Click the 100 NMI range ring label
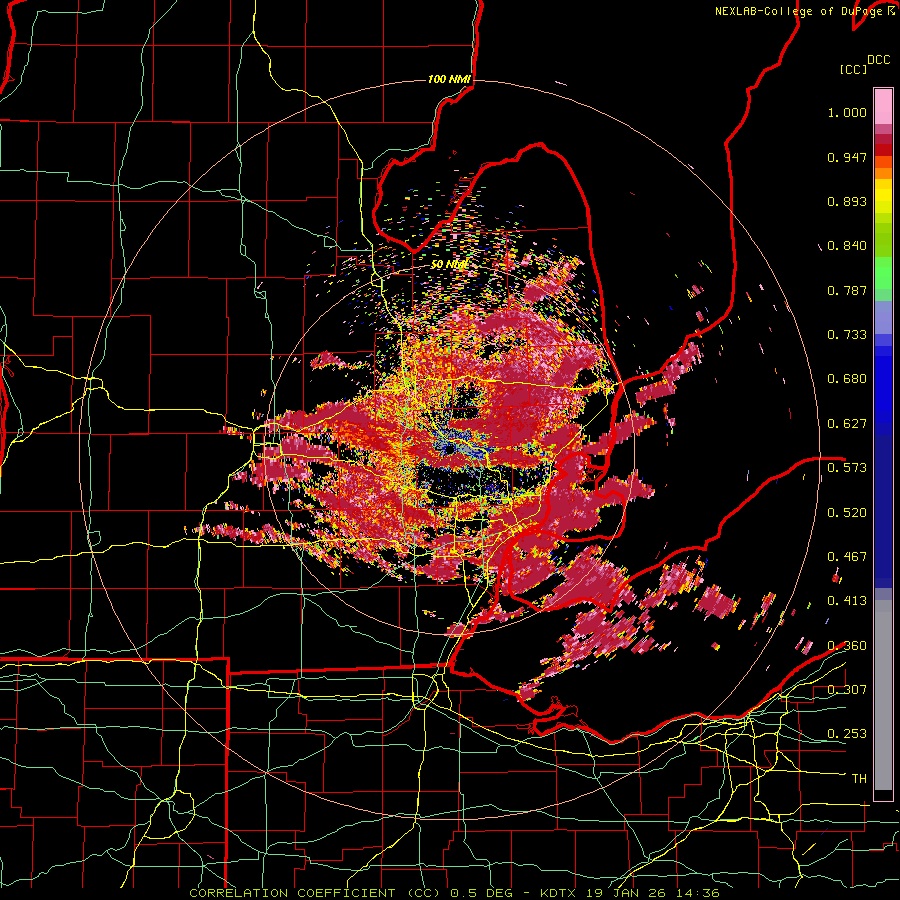 pos(449,79)
